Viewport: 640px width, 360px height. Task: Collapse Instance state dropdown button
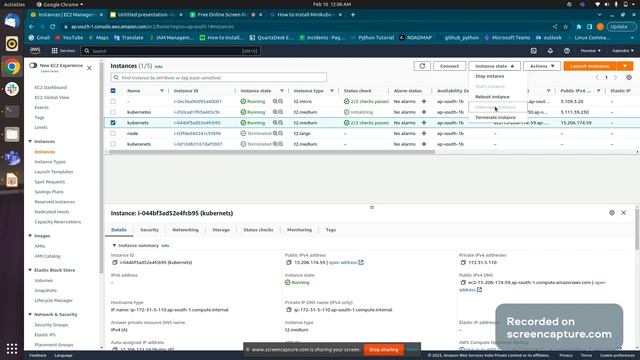[x=494, y=66]
